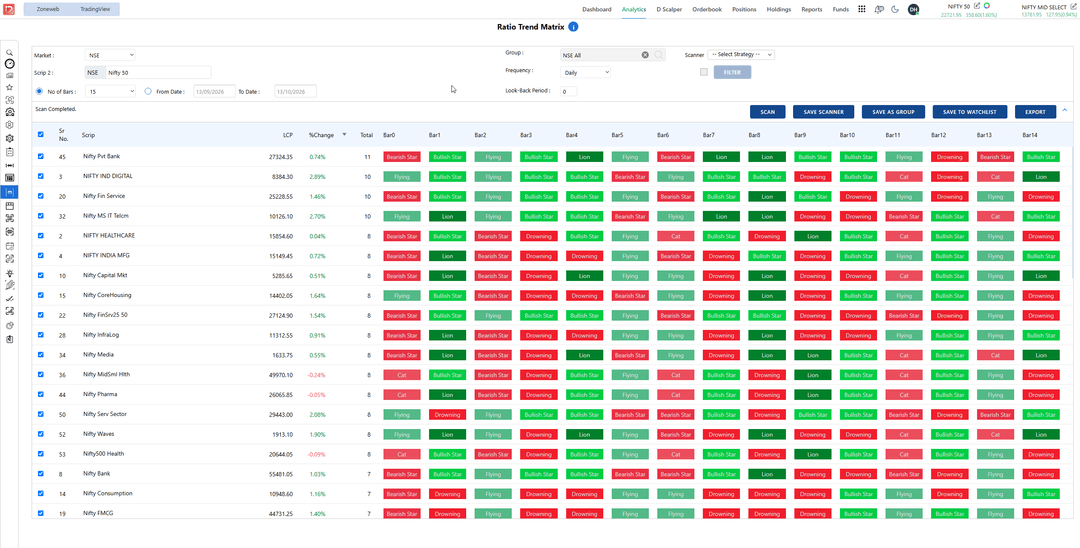This screenshot has width=1080, height=548.
Task: Open the Holdings tab
Action: (x=778, y=10)
